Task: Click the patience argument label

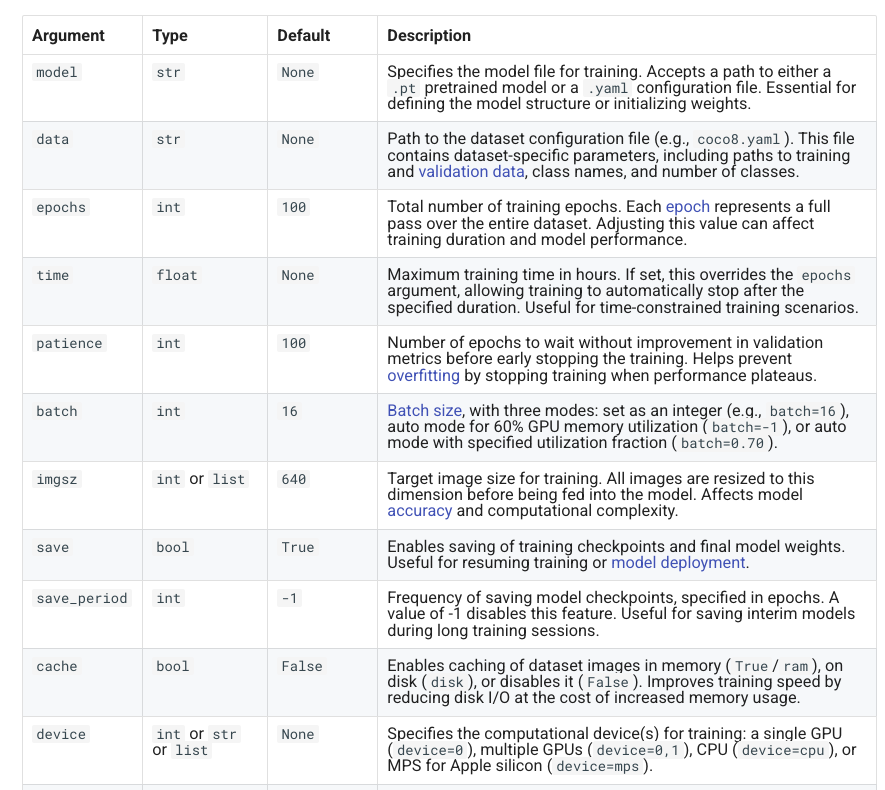Action: coord(69,343)
